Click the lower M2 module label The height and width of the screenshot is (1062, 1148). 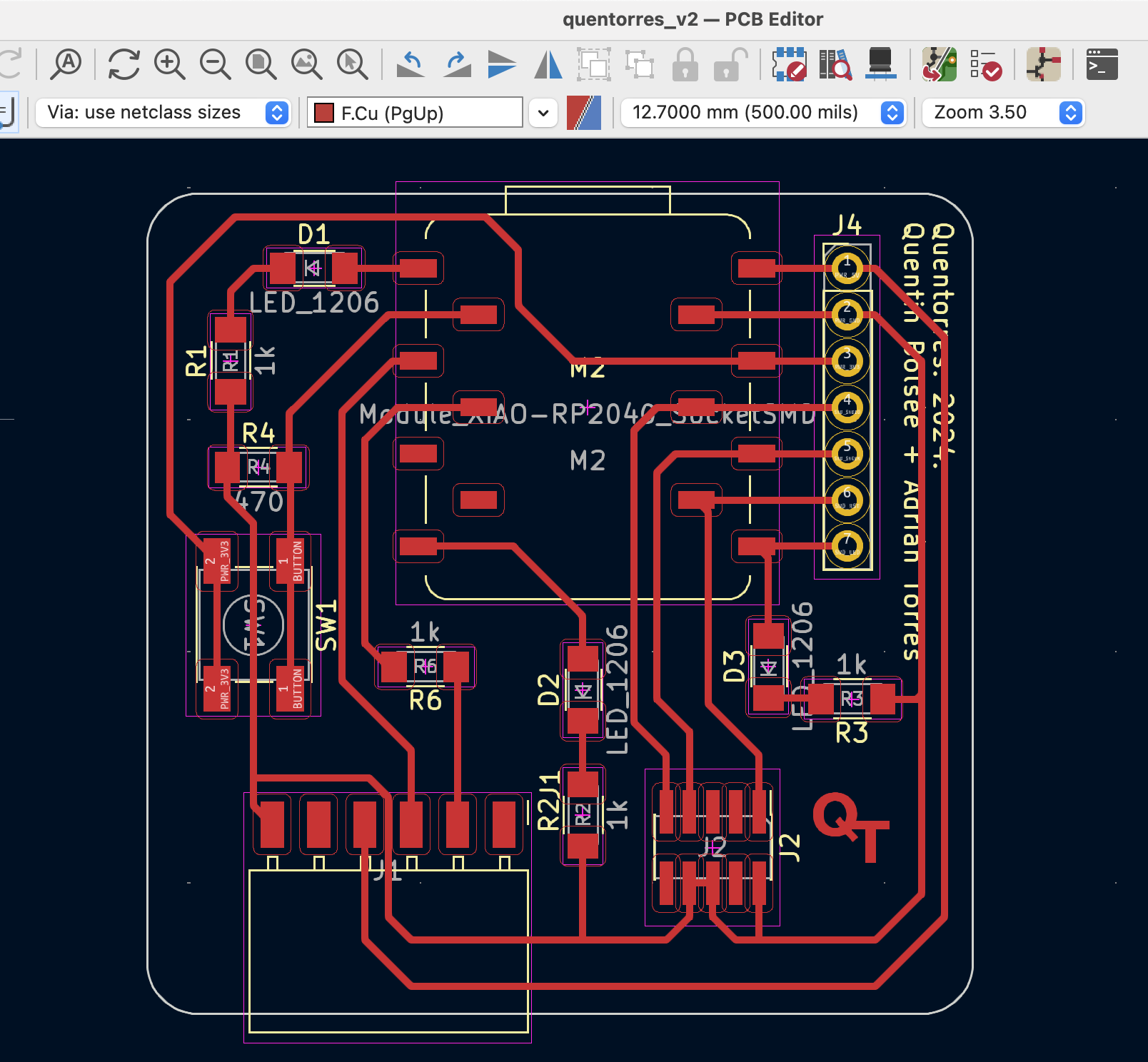(x=588, y=460)
